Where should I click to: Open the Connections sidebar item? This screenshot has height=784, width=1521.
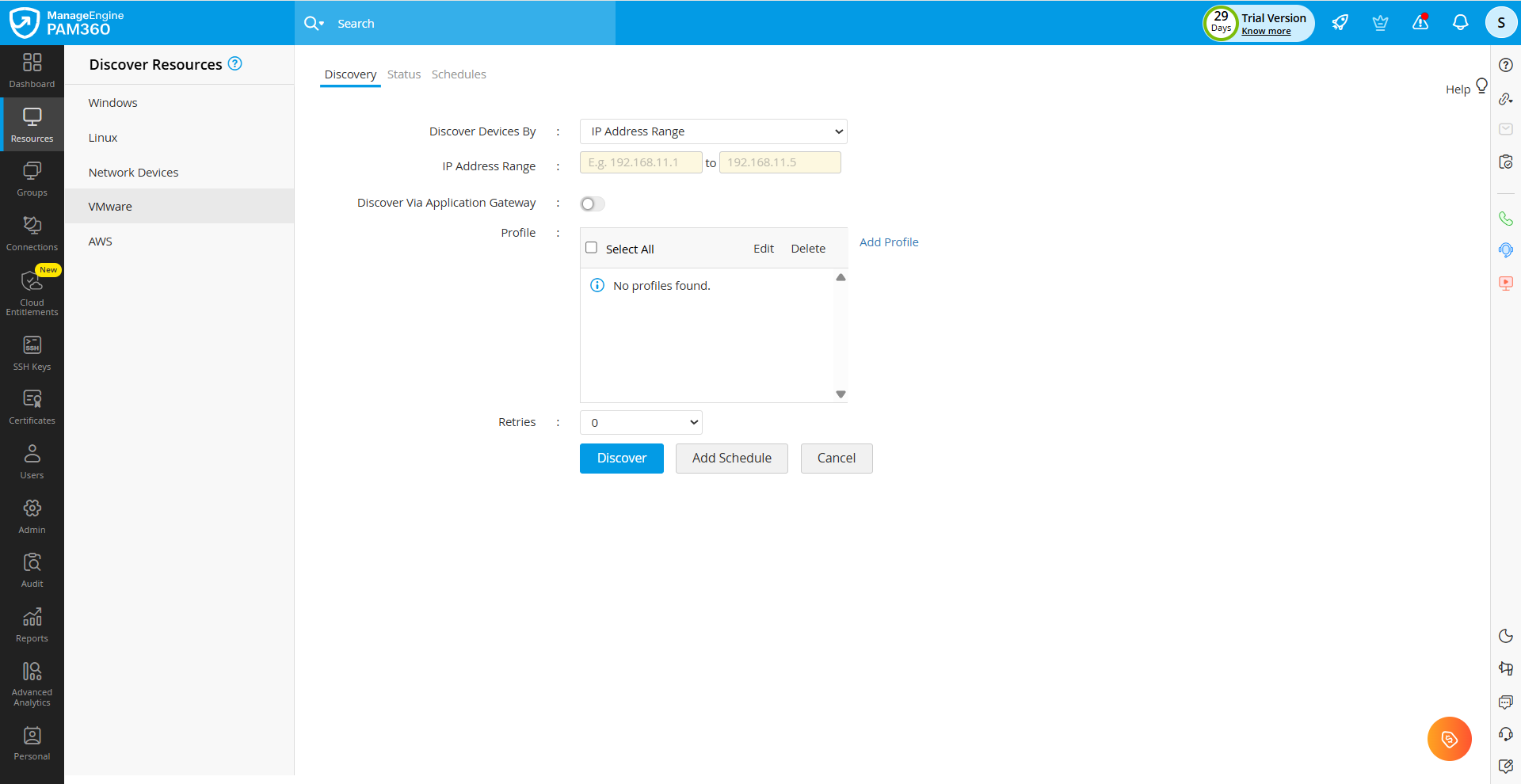pos(32,234)
